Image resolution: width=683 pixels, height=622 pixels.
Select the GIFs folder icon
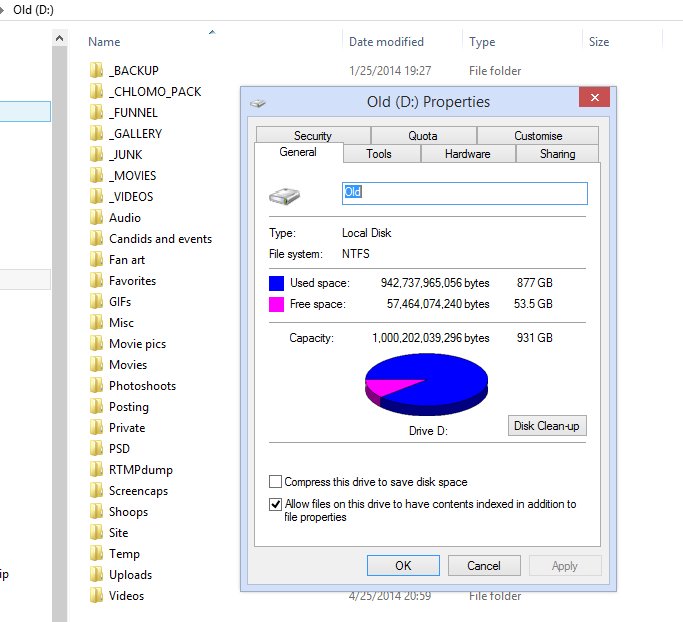coord(96,301)
